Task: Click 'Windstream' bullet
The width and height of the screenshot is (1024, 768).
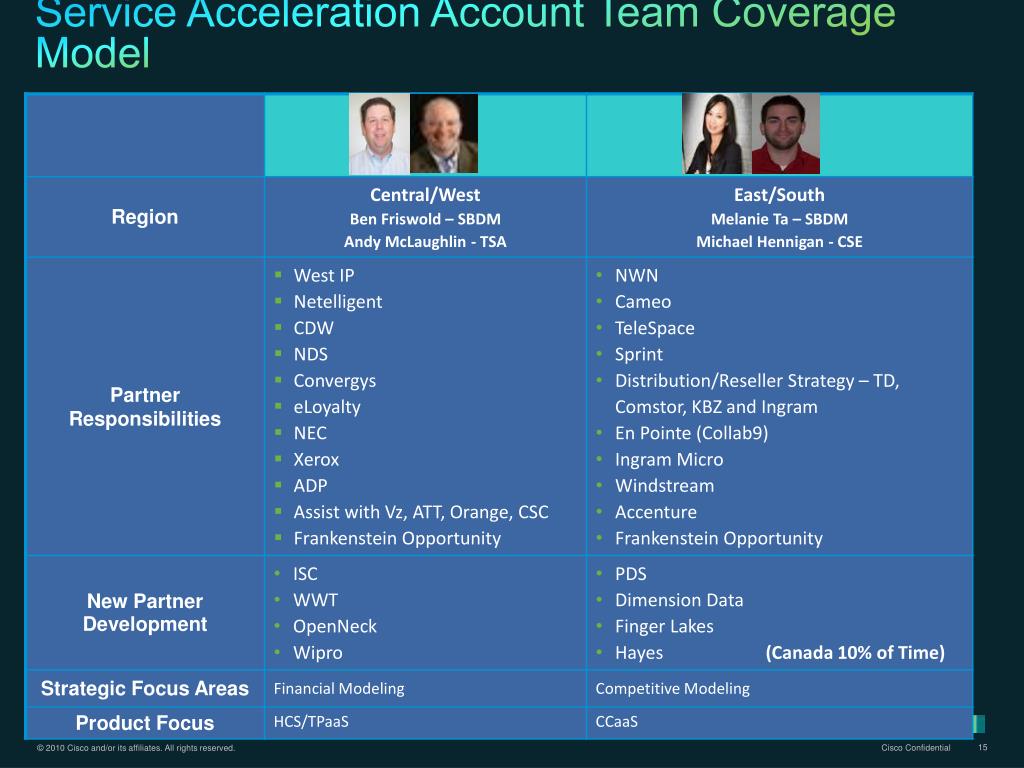Action: click(664, 485)
